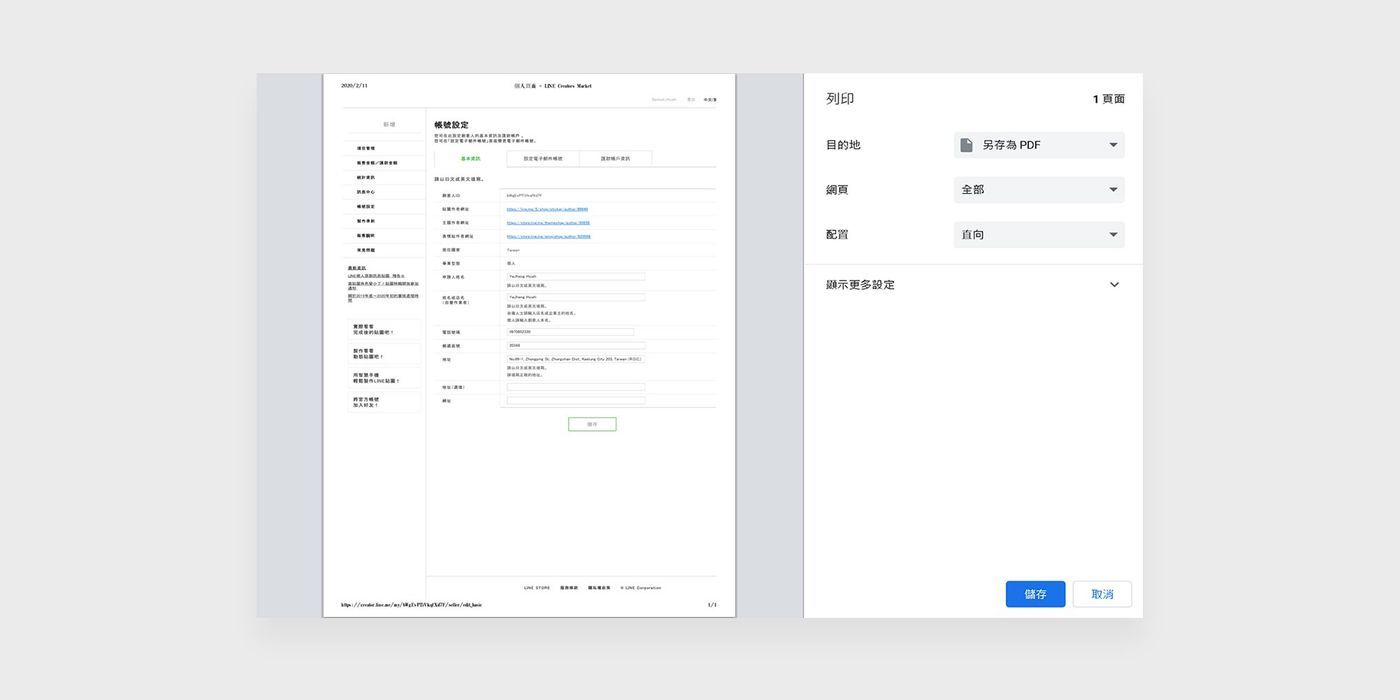The image size is (1400, 700).
Task: Click the 設定電子郵件帳號 tab in preview
Action: point(543,159)
